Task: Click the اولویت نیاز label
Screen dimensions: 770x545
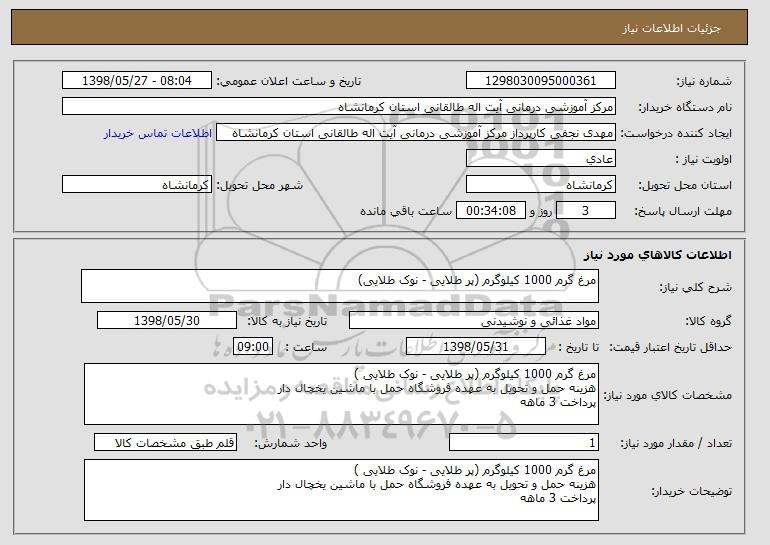Action: pos(703,159)
